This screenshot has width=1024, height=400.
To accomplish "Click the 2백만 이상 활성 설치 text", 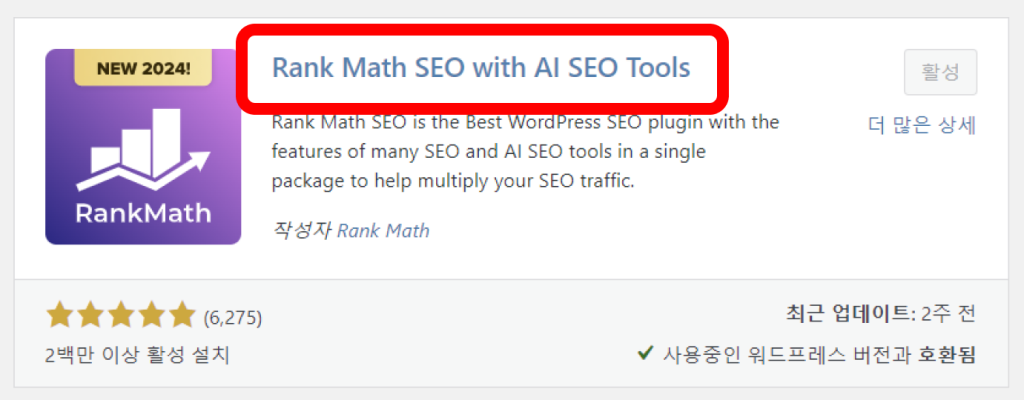I will [138, 356].
